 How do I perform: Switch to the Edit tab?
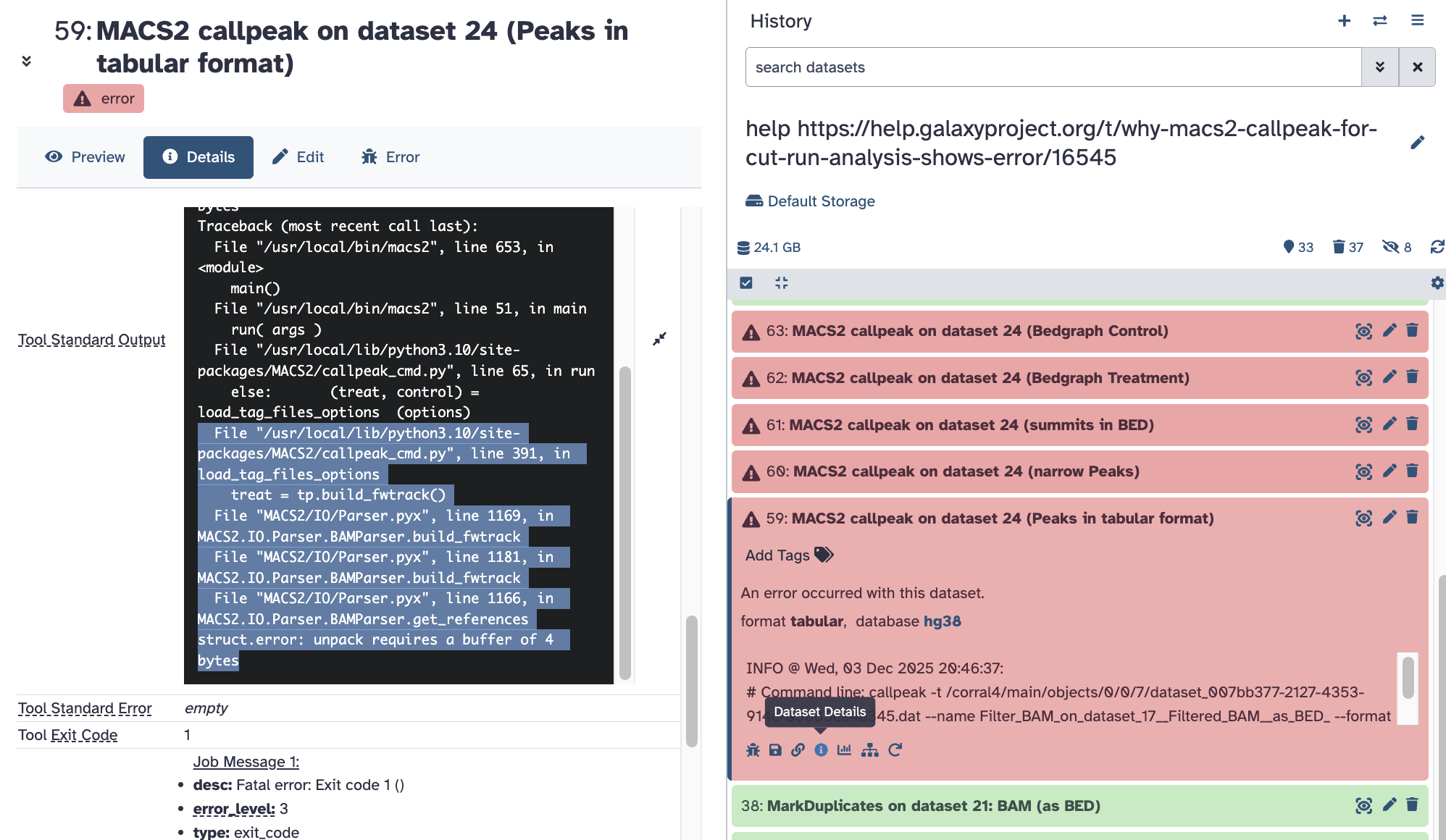298,157
